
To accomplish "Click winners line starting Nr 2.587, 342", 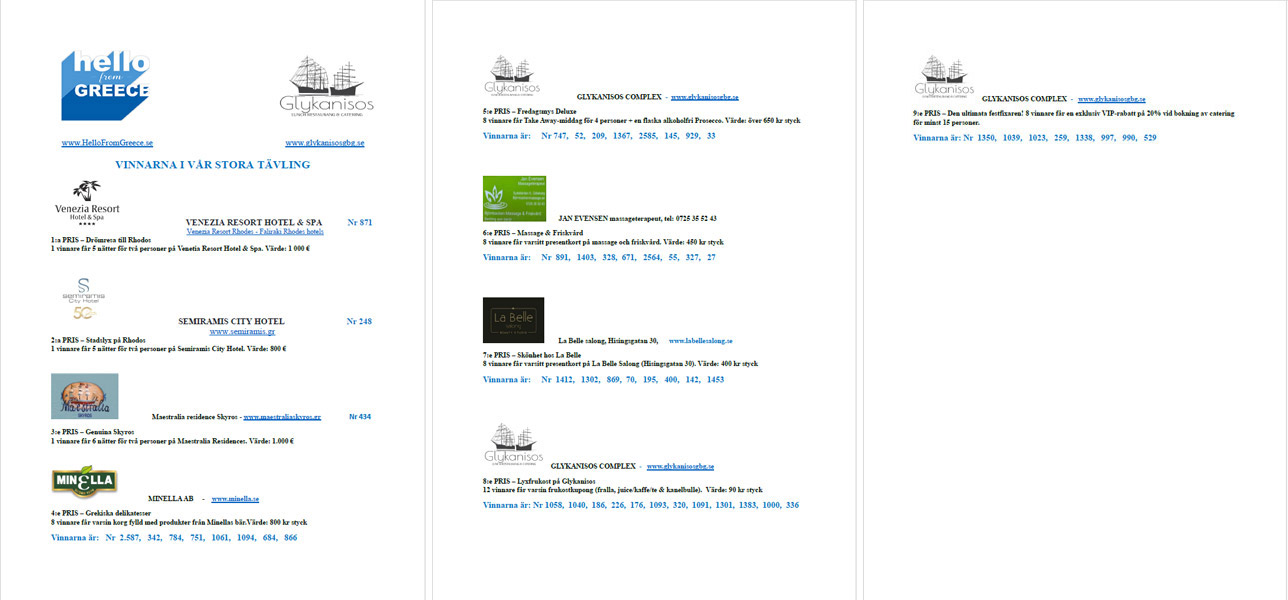I will coord(174,538).
